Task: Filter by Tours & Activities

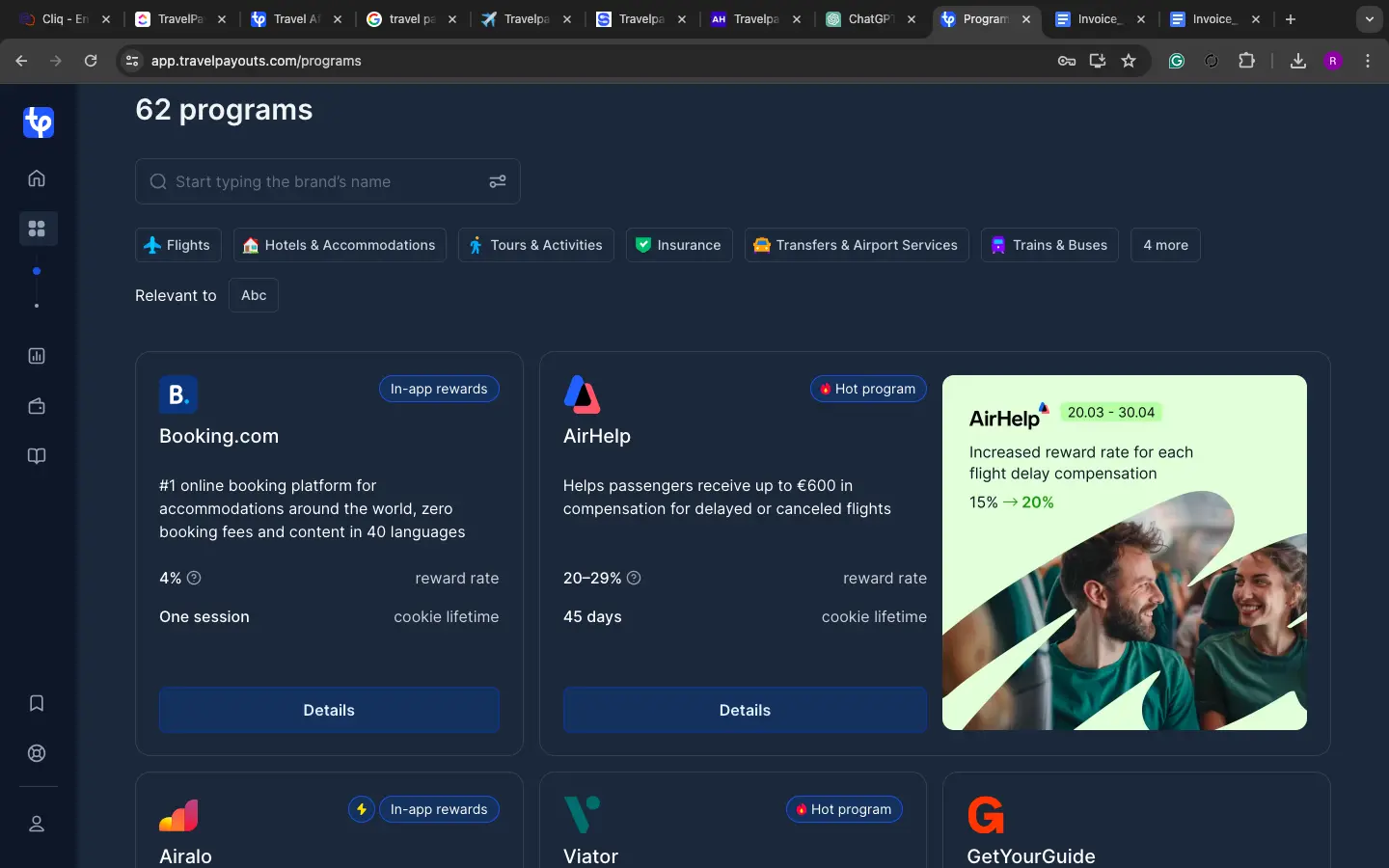Action: pos(536,245)
